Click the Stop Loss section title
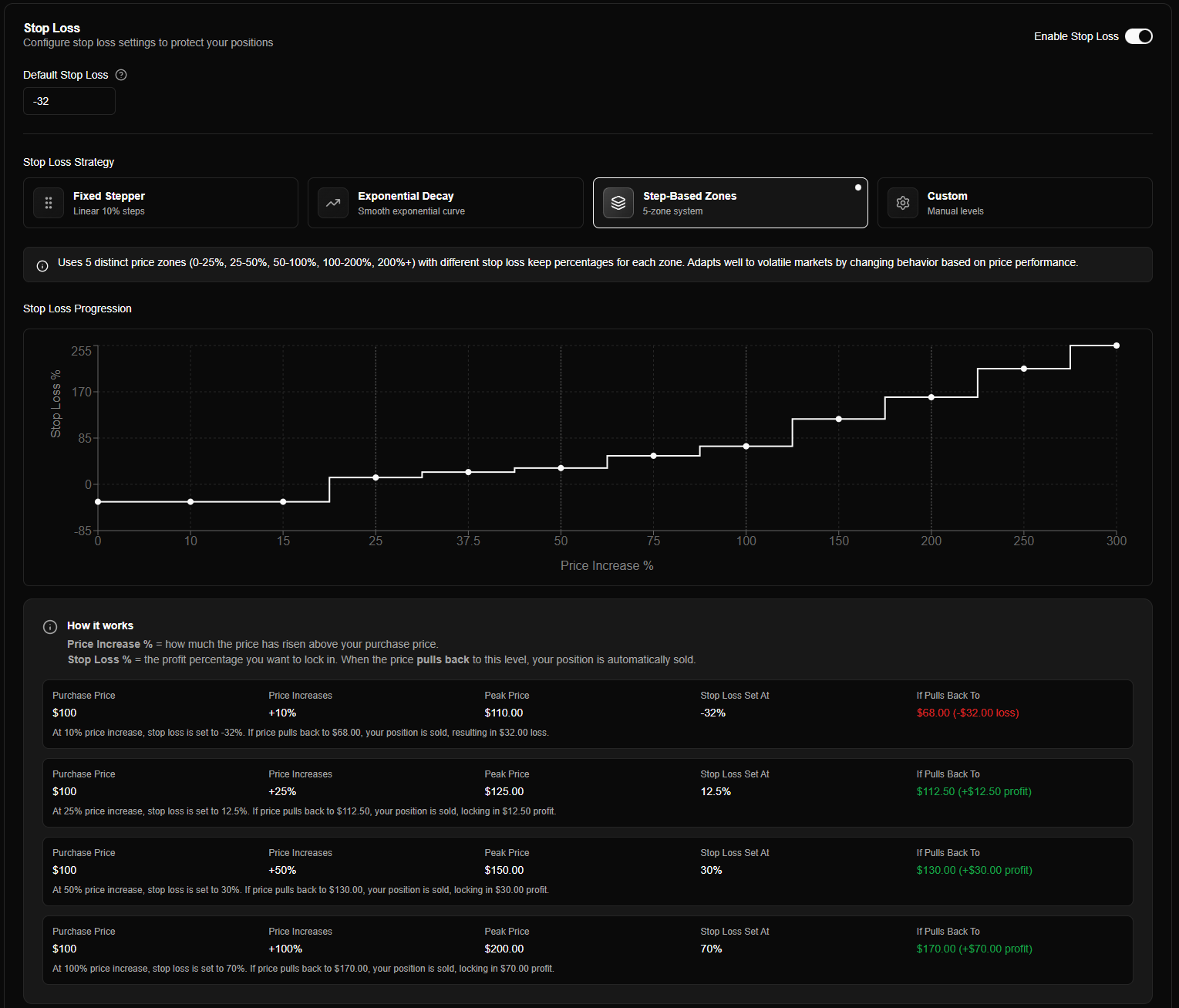The height and width of the screenshot is (1008, 1179). tap(52, 27)
